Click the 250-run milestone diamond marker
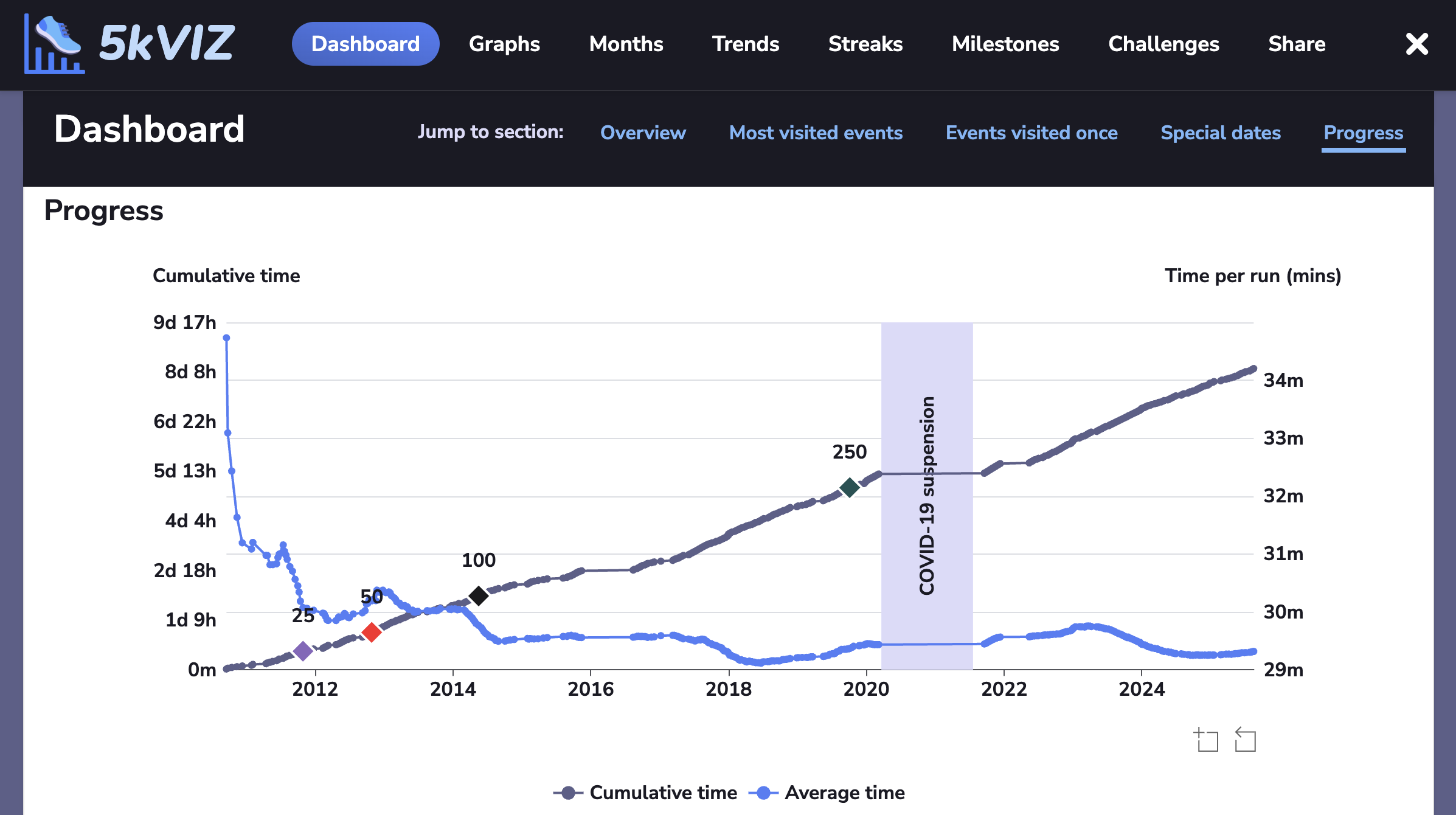The height and width of the screenshot is (815, 1456). tap(849, 488)
